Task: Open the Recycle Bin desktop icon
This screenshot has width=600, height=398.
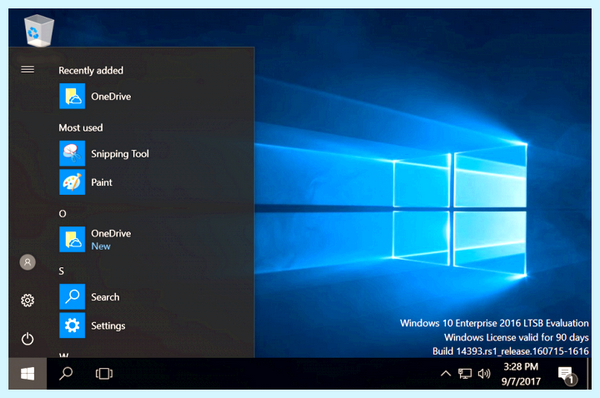Action: tap(39, 31)
